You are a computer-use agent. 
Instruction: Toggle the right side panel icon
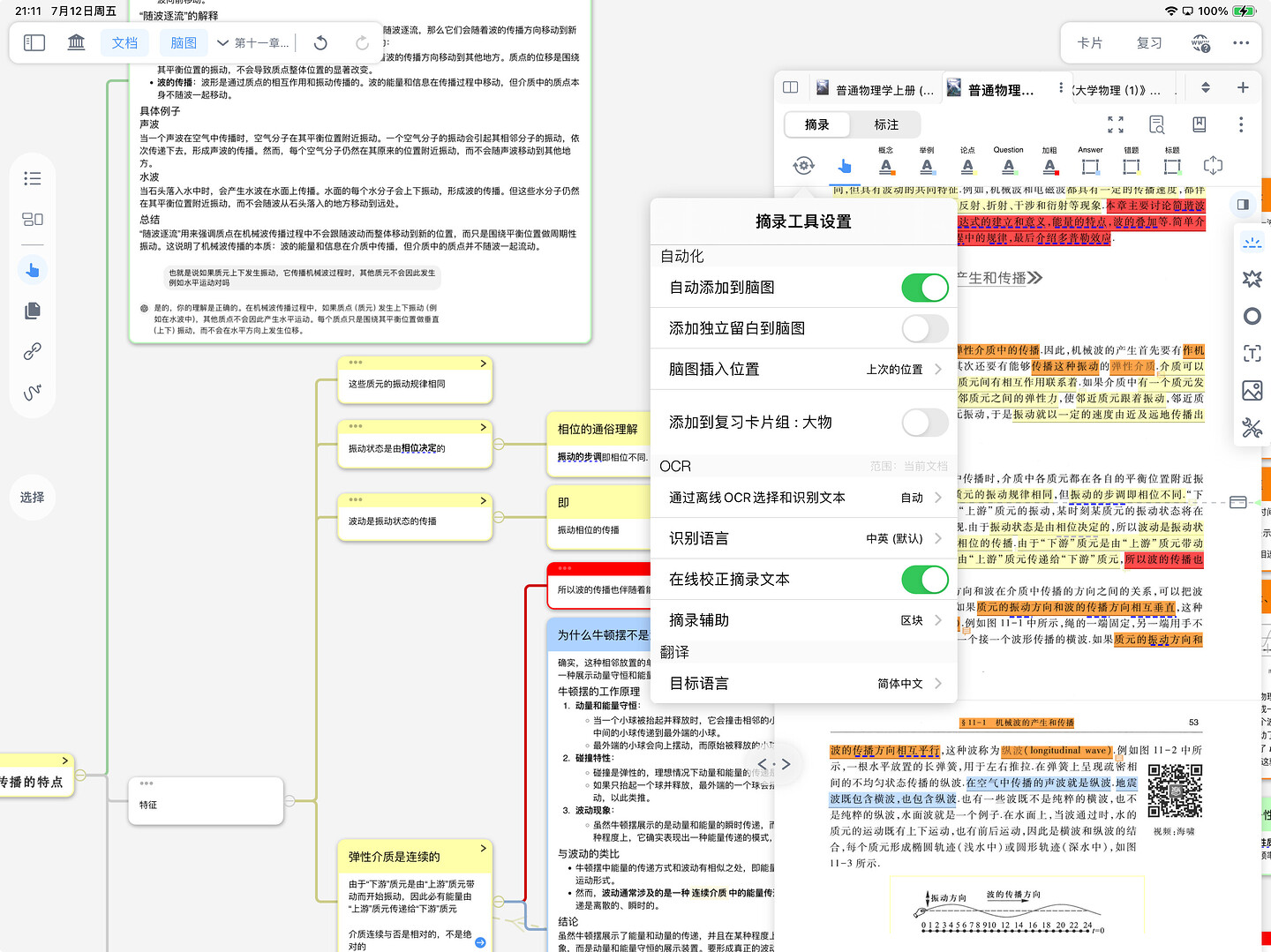coord(1243,205)
